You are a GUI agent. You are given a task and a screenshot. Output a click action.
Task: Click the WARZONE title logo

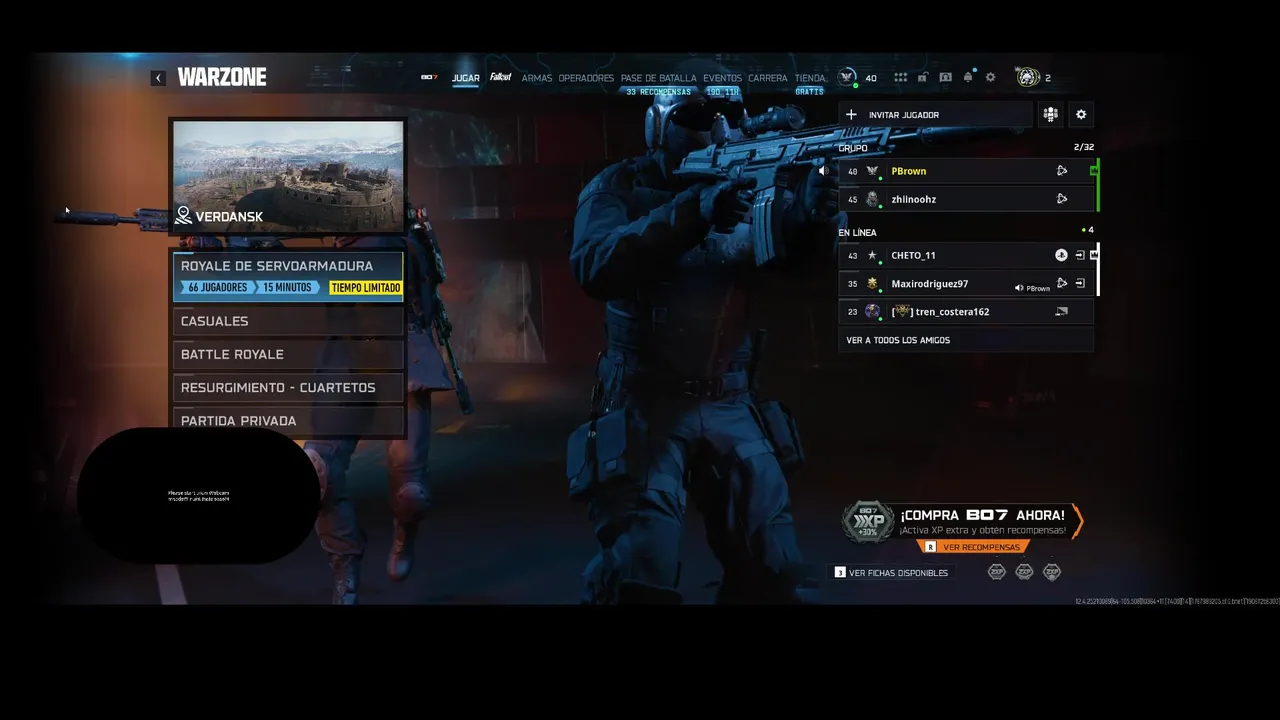(222, 77)
